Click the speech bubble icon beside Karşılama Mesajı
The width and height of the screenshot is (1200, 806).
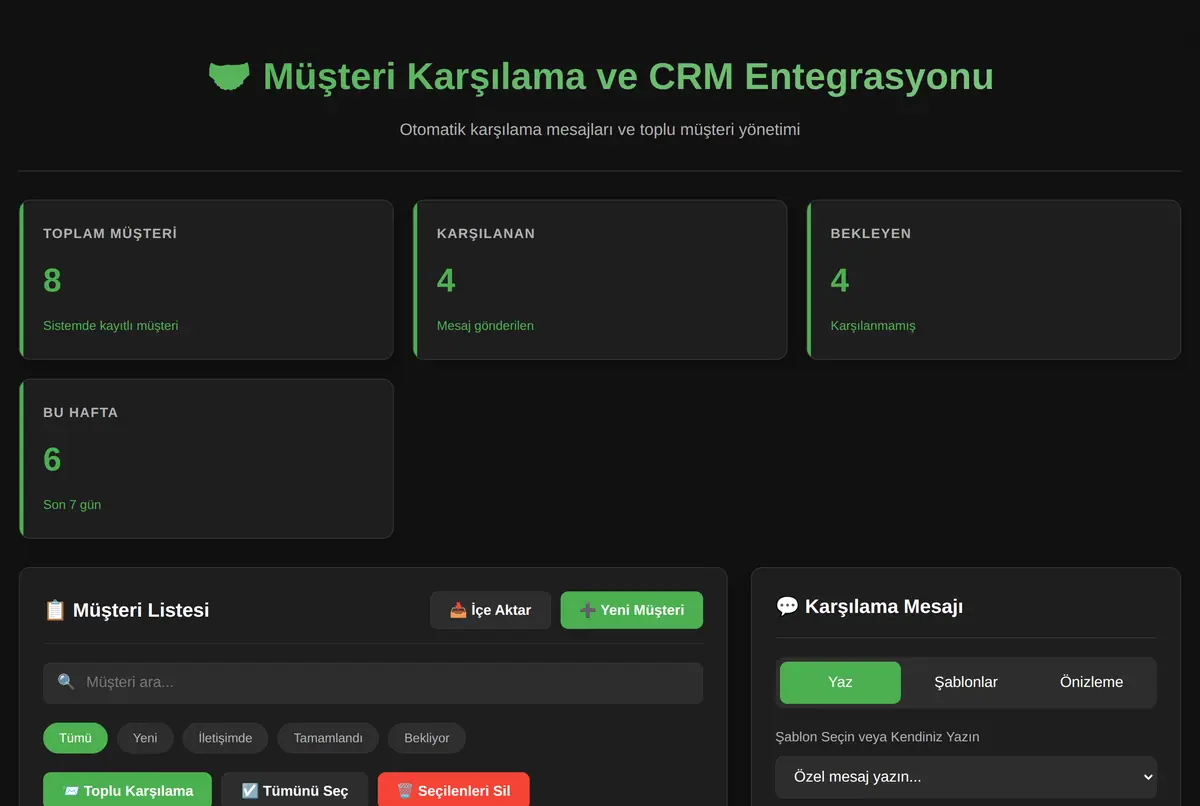[x=787, y=606]
